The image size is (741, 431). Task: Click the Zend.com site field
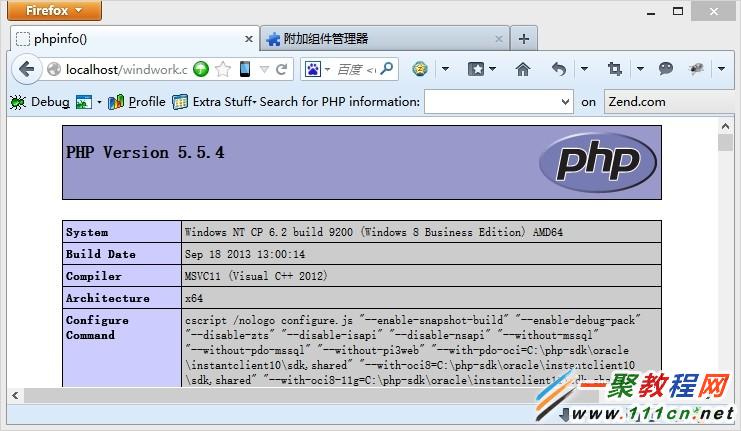pos(669,102)
